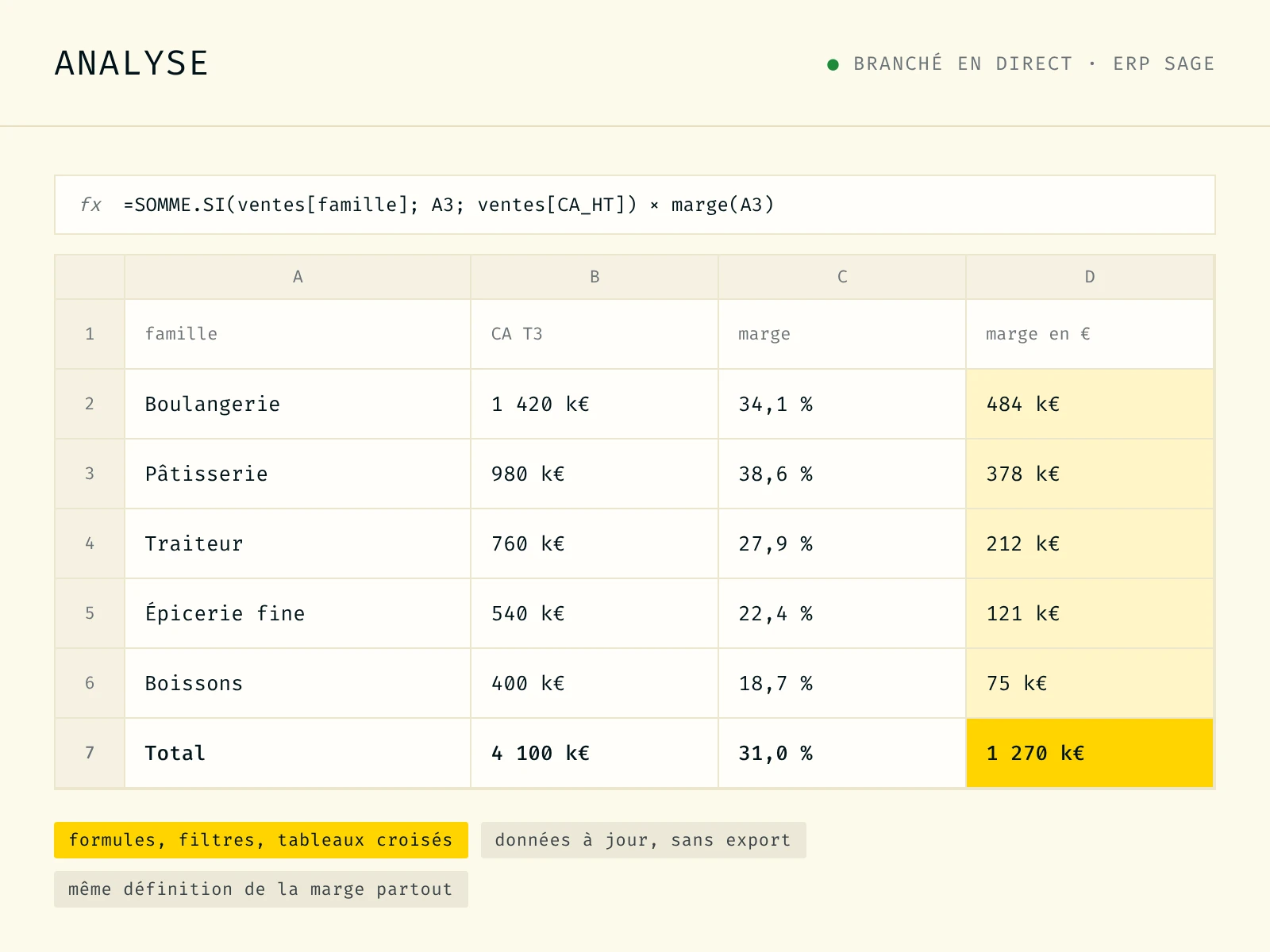Click the '540 k€' cell
1270x952 pixels.
595,613
